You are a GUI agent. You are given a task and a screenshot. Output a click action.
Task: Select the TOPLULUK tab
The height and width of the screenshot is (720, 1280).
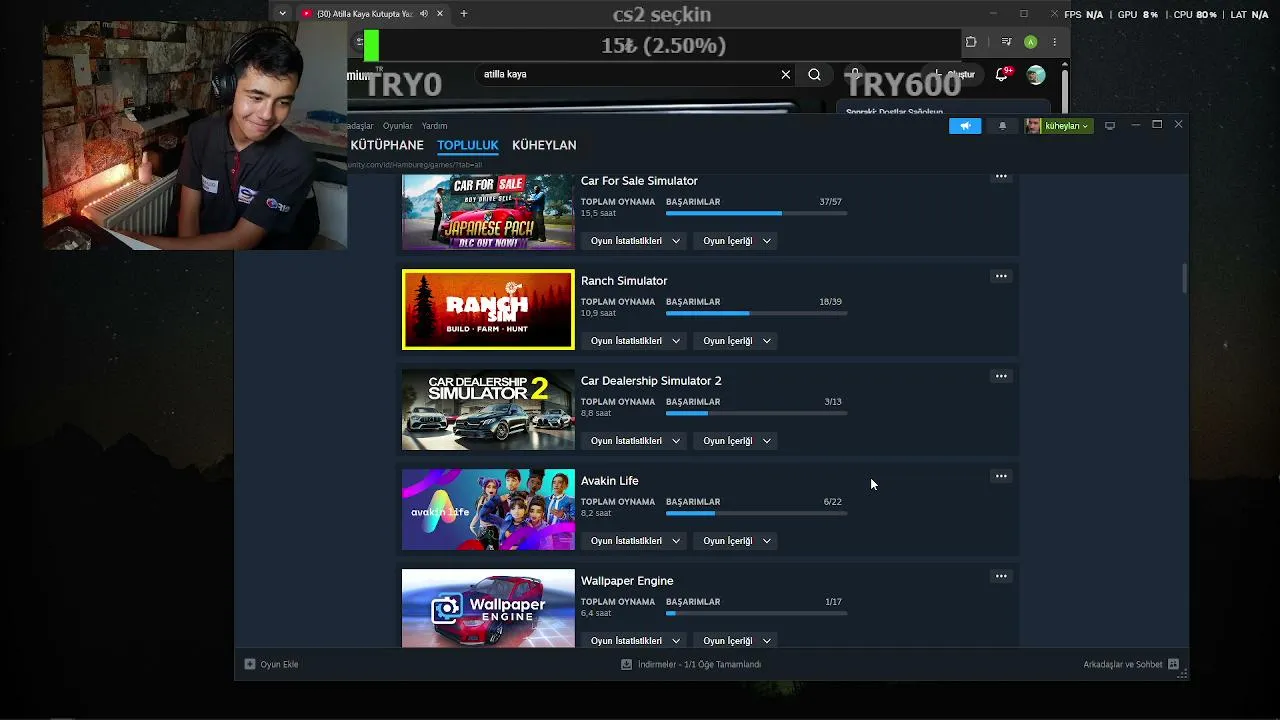tap(467, 145)
